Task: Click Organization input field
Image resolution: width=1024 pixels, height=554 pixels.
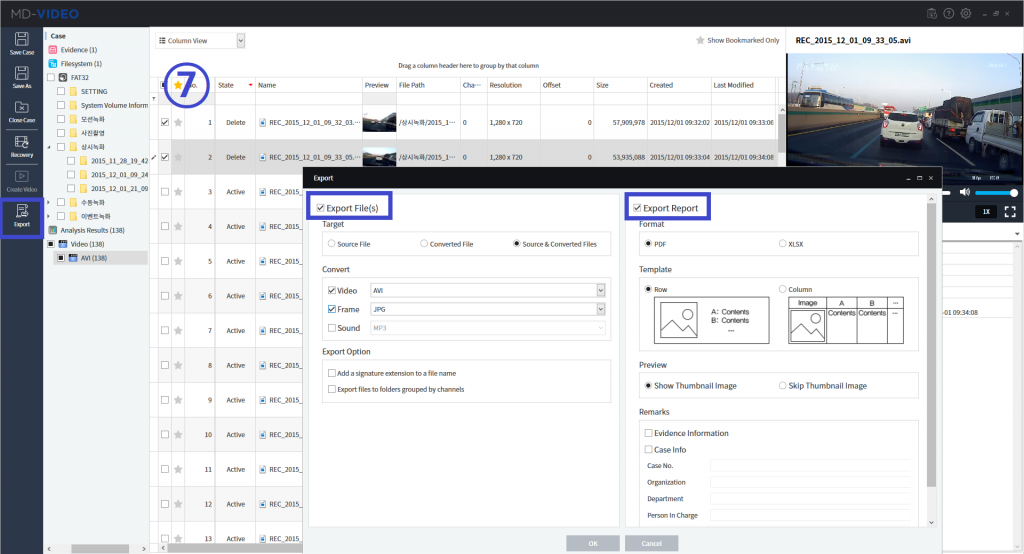Action: click(x=810, y=481)
